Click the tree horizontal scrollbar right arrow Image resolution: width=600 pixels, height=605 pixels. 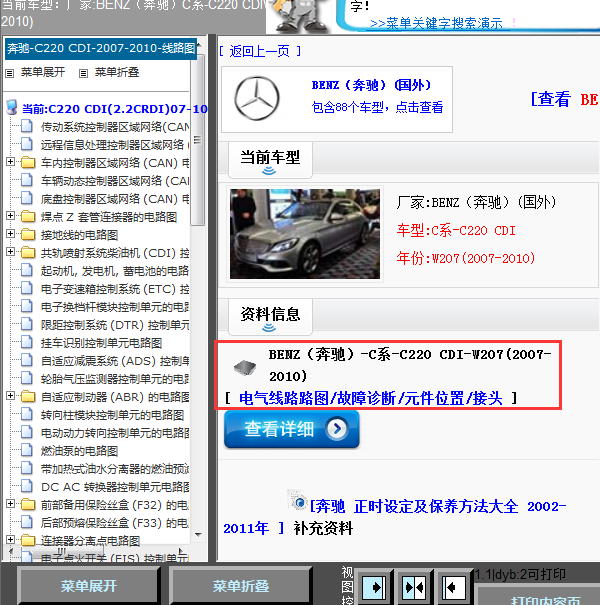[181, 551]
